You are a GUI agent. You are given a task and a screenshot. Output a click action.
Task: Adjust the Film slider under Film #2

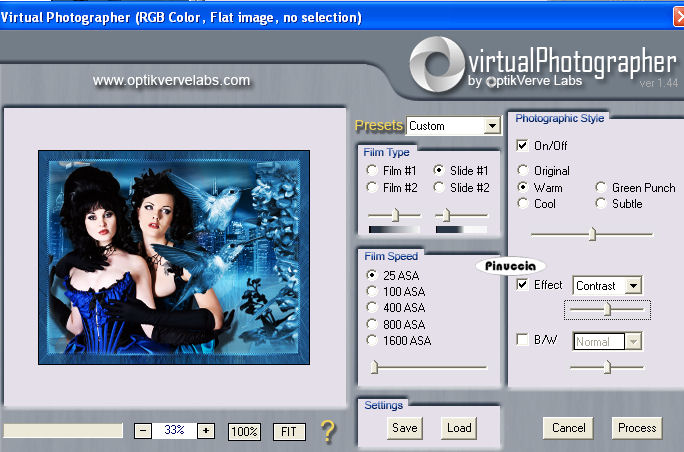click(x=395, y=215)
